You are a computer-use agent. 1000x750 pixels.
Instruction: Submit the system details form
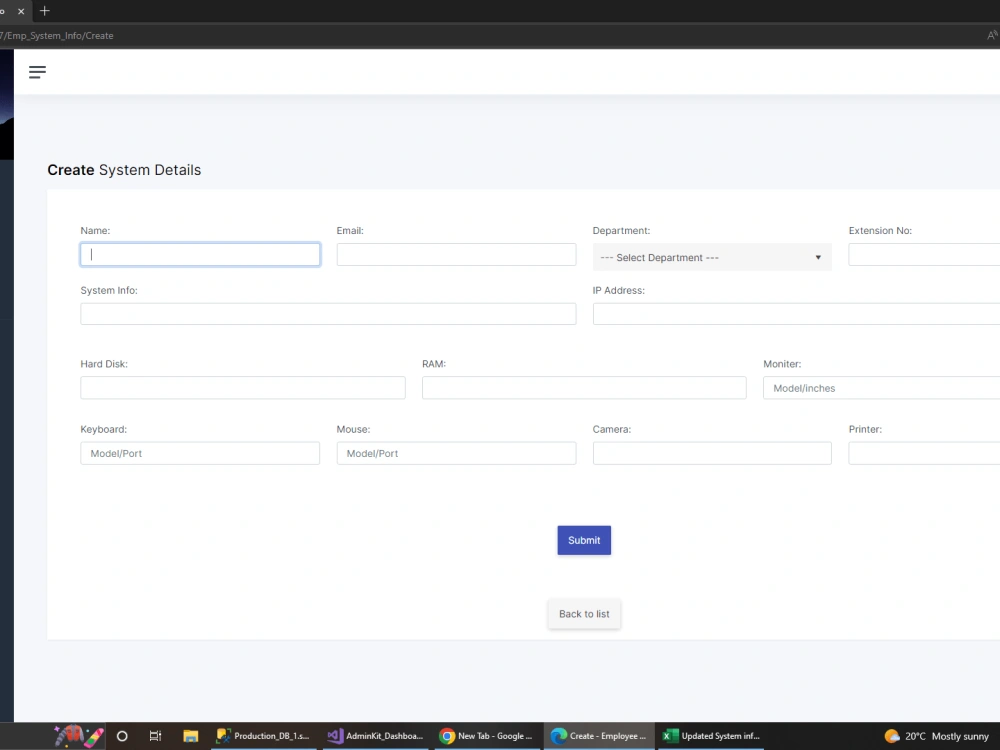[x=584, y=540]
